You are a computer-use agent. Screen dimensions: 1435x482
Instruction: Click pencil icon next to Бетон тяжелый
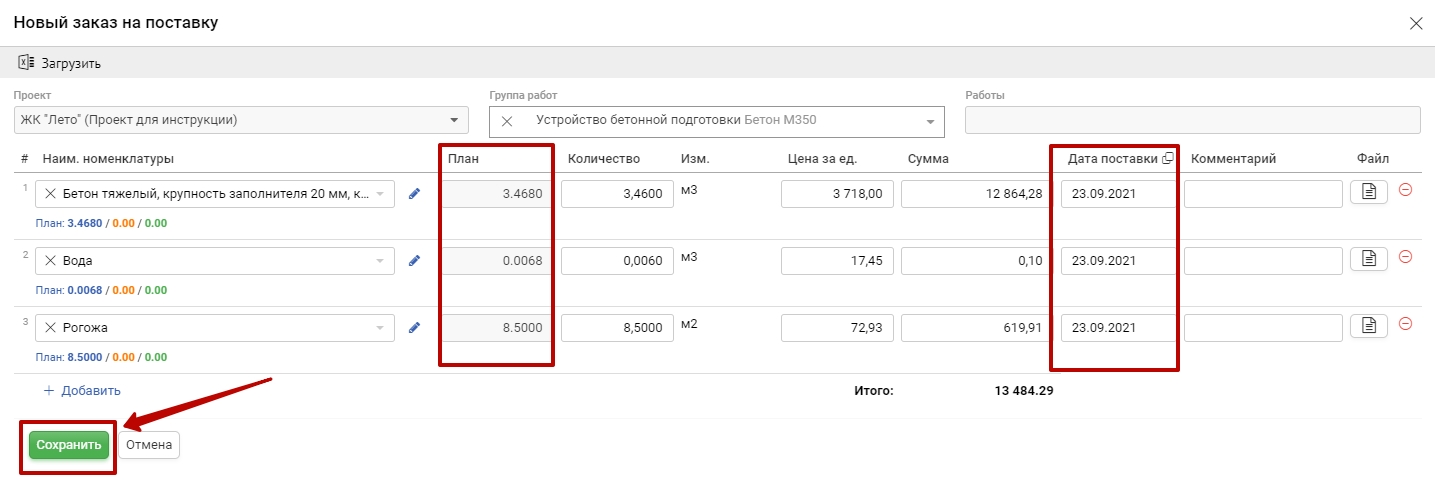click(414, 194)
